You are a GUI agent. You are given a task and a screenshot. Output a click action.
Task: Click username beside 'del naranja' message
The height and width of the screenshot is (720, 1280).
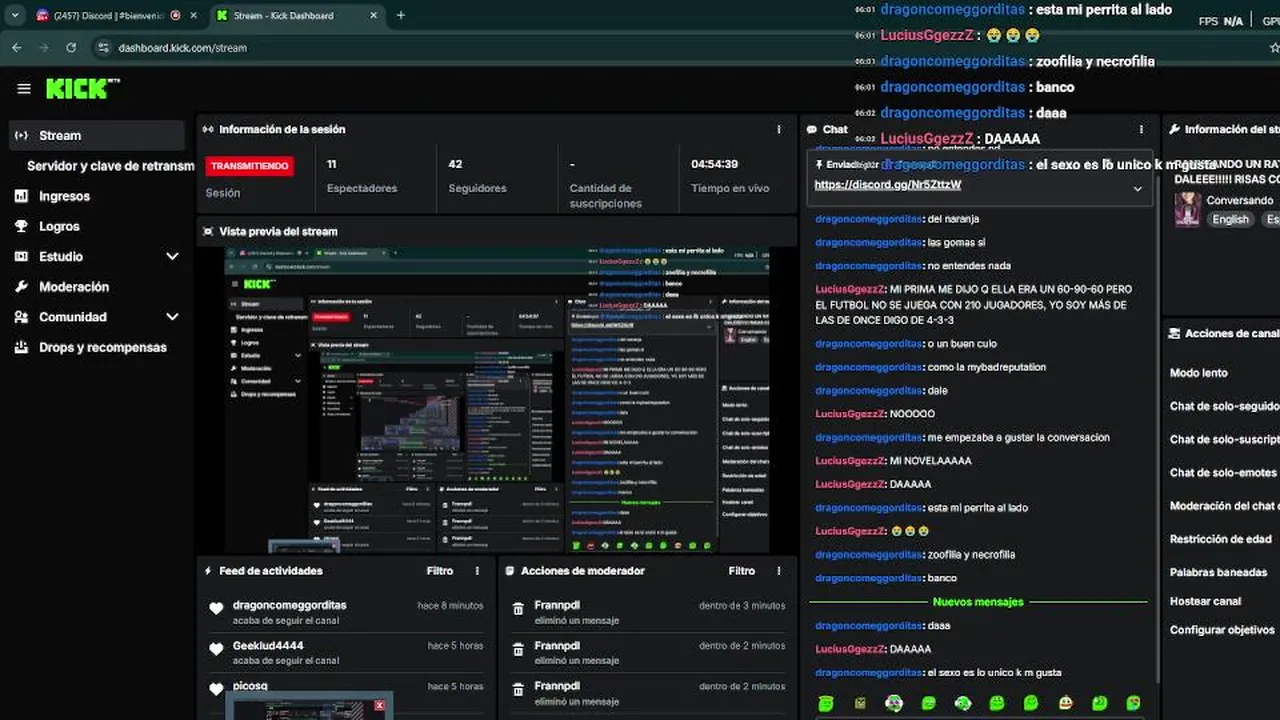(868, 219)
